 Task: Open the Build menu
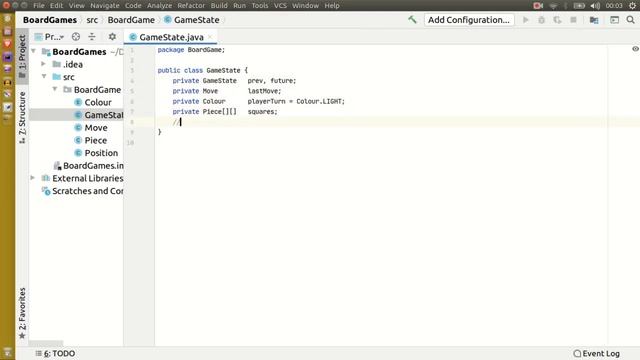click(219, 6)
